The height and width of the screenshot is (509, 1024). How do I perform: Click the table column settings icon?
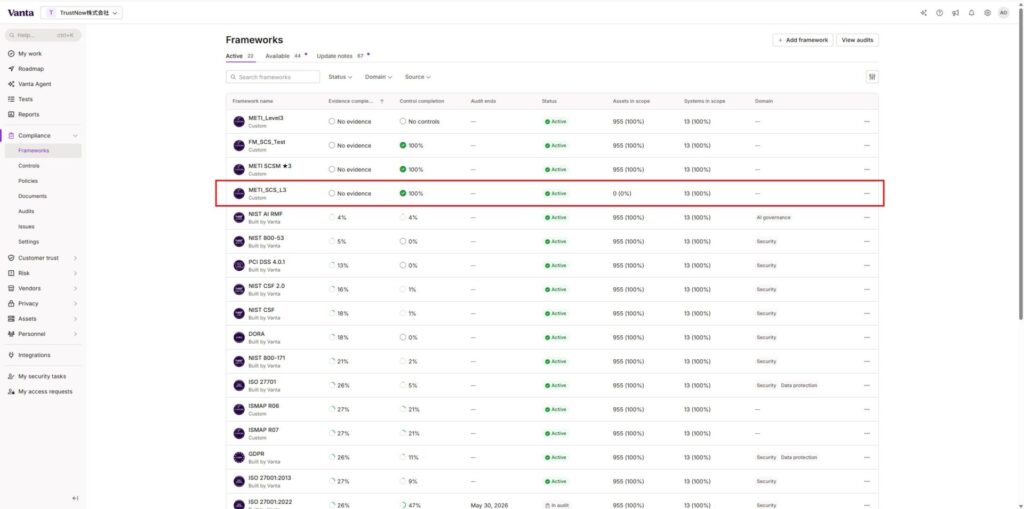(871, 77)
